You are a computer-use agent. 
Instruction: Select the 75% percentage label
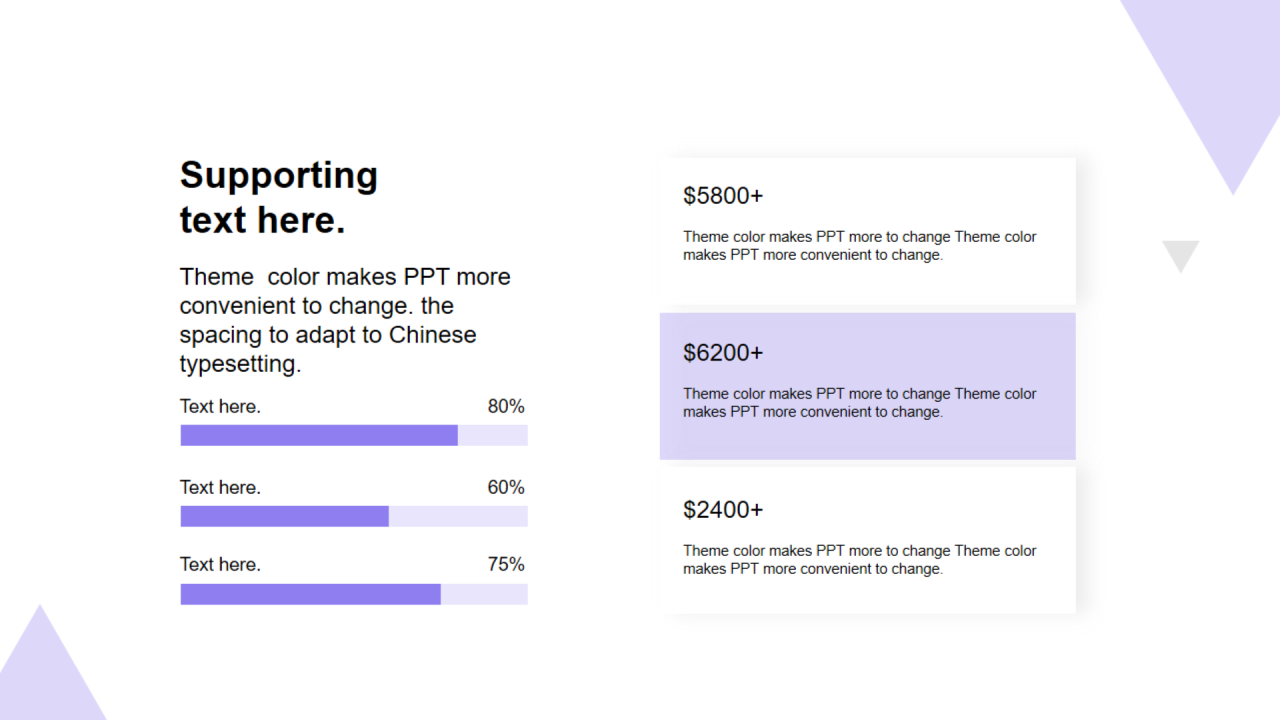(x=506, y=565)
